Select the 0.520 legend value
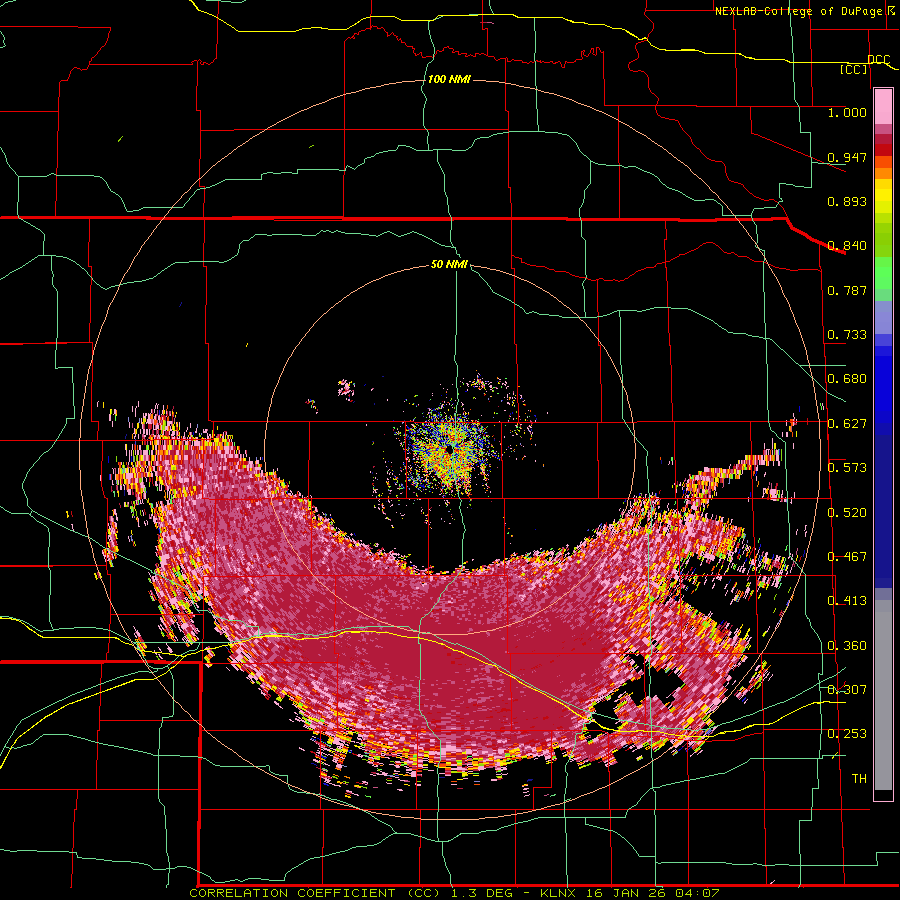The width and height of the screenshot is (900, 900). pyautogui.click(x=847, y=513)
